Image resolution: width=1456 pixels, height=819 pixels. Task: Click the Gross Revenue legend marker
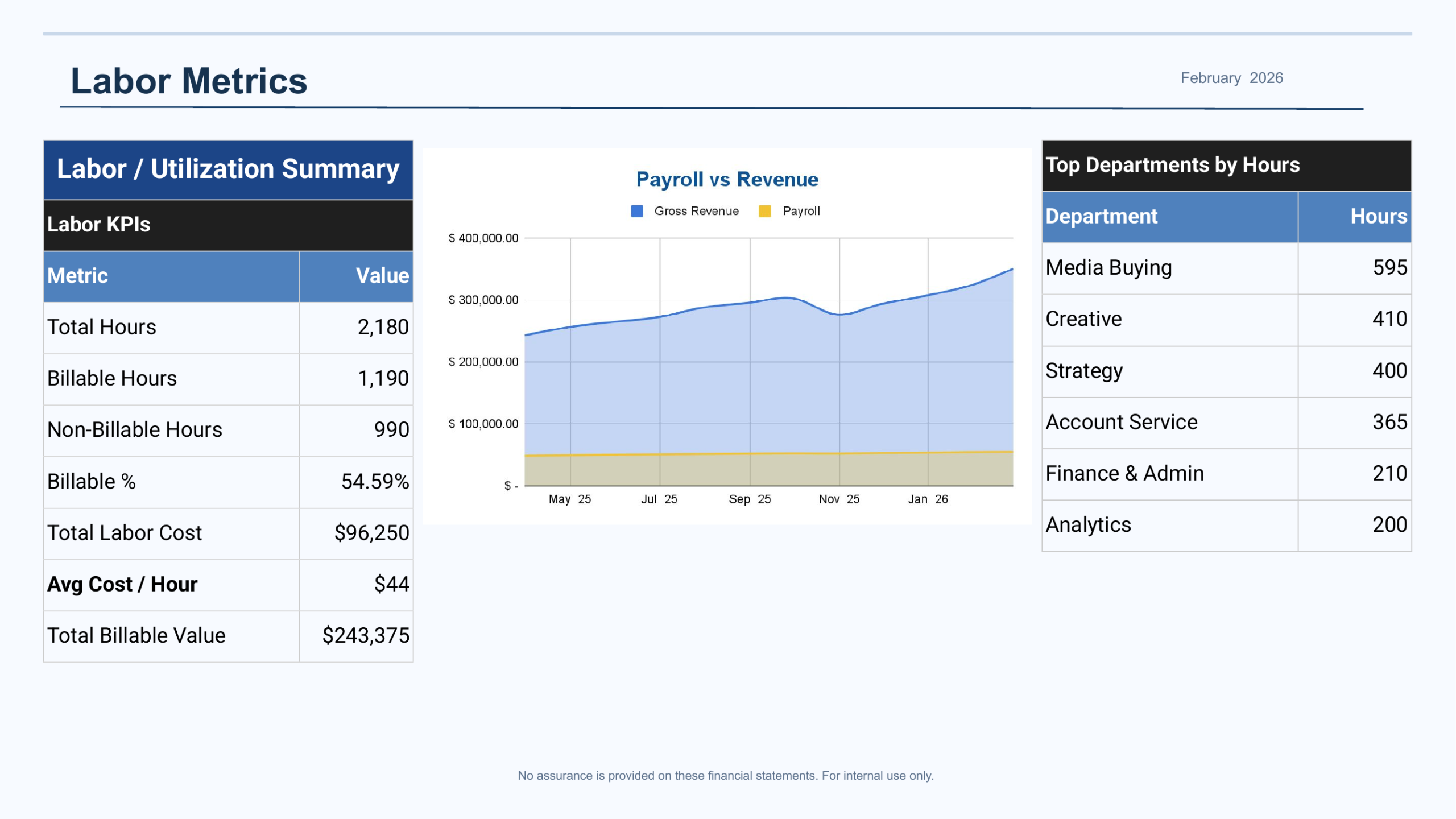point(636,211)
